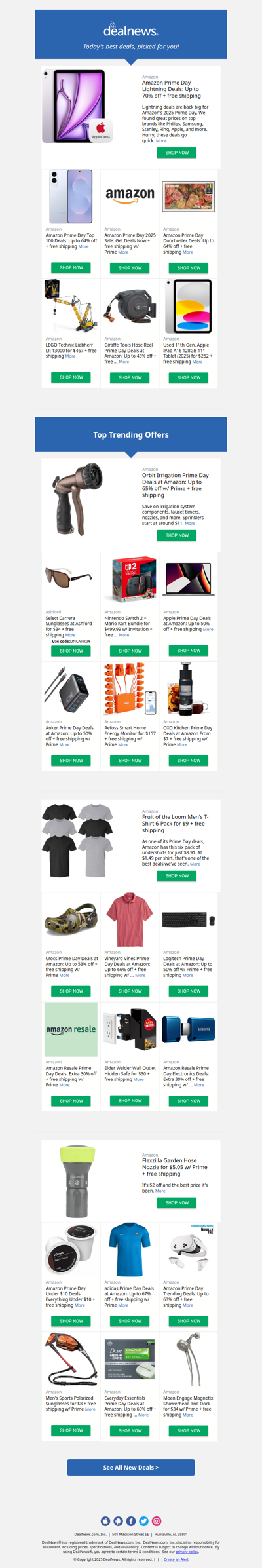Click the Crocs camo clog image
This screenshot has height=1568, width=262.
[x=71, y=920]
